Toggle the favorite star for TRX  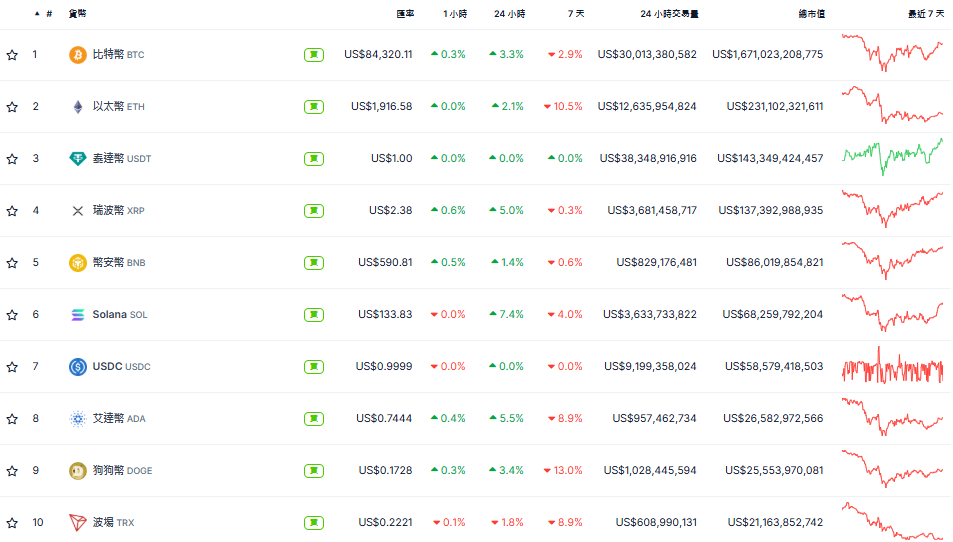coord(12,523)
